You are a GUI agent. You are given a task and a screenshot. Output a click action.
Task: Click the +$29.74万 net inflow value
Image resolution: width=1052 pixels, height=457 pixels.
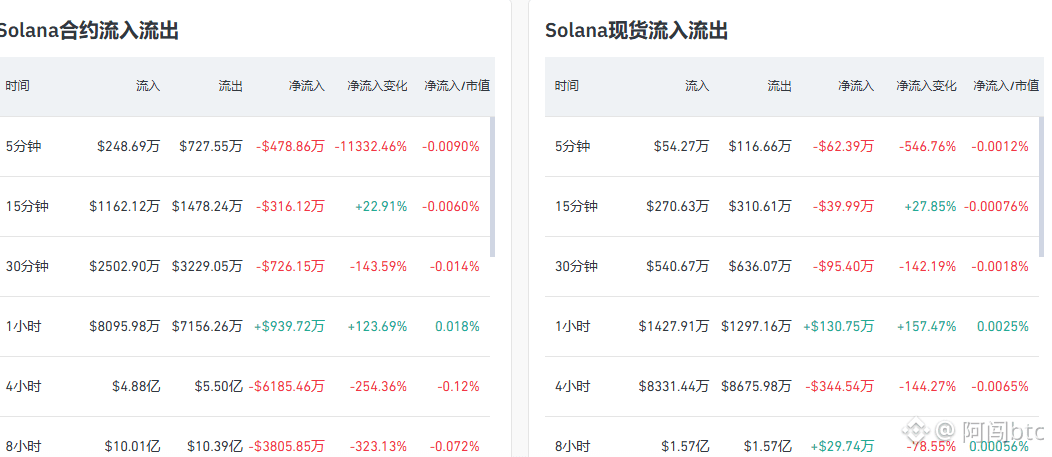(842, 446)
